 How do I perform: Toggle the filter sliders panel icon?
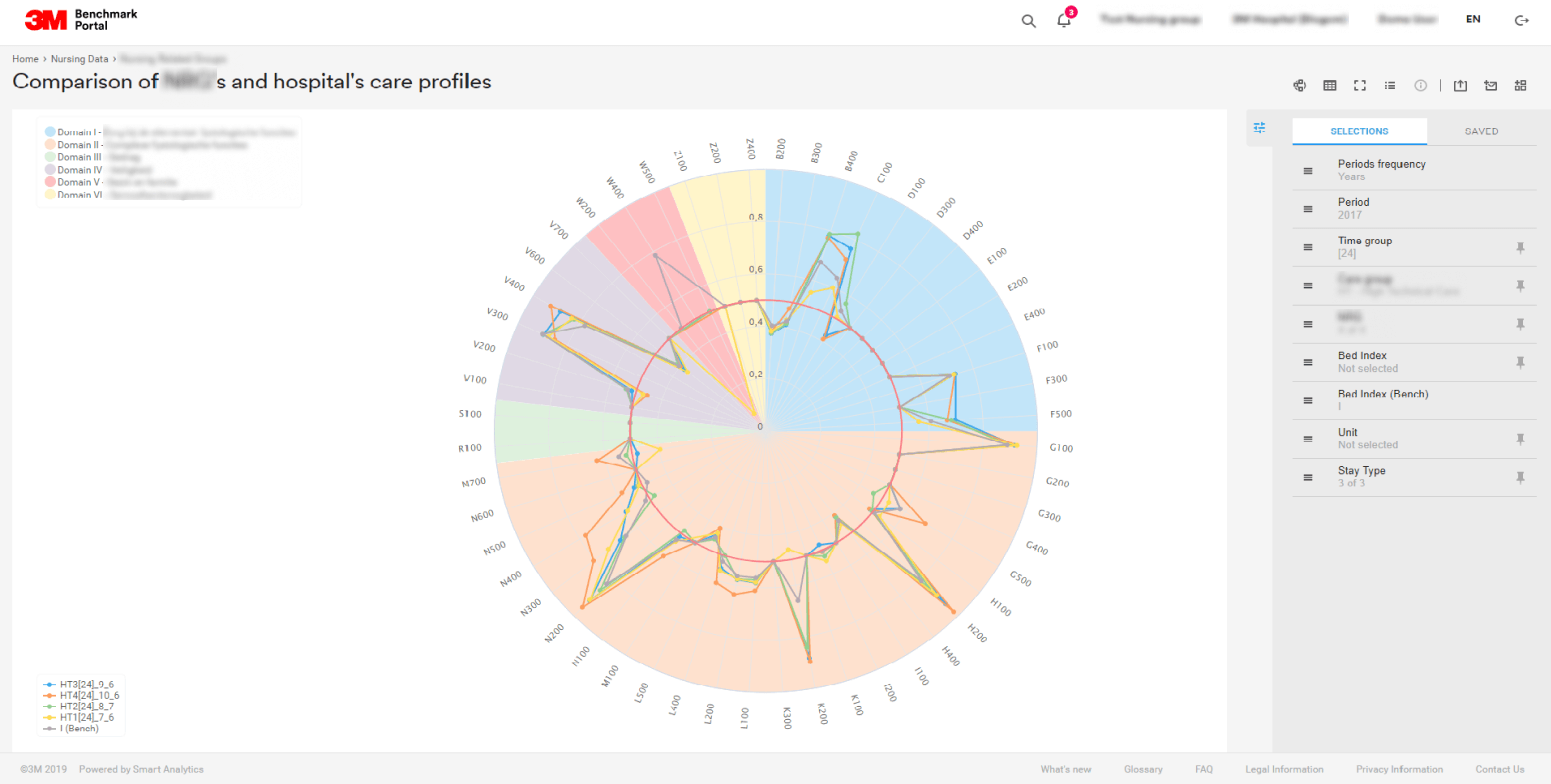pyautogui.click(x=1259, y=128)
